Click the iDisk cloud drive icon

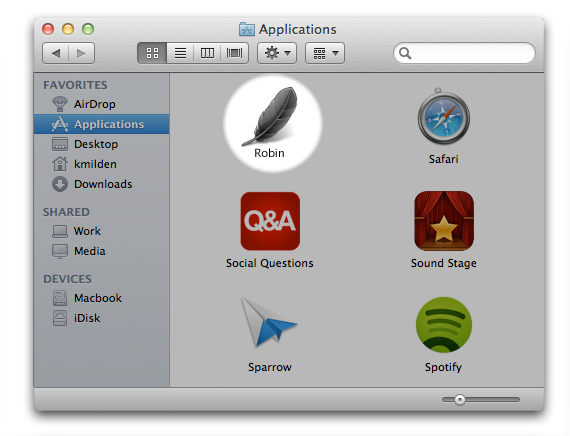pyautogui.click(x=60, y=318)
